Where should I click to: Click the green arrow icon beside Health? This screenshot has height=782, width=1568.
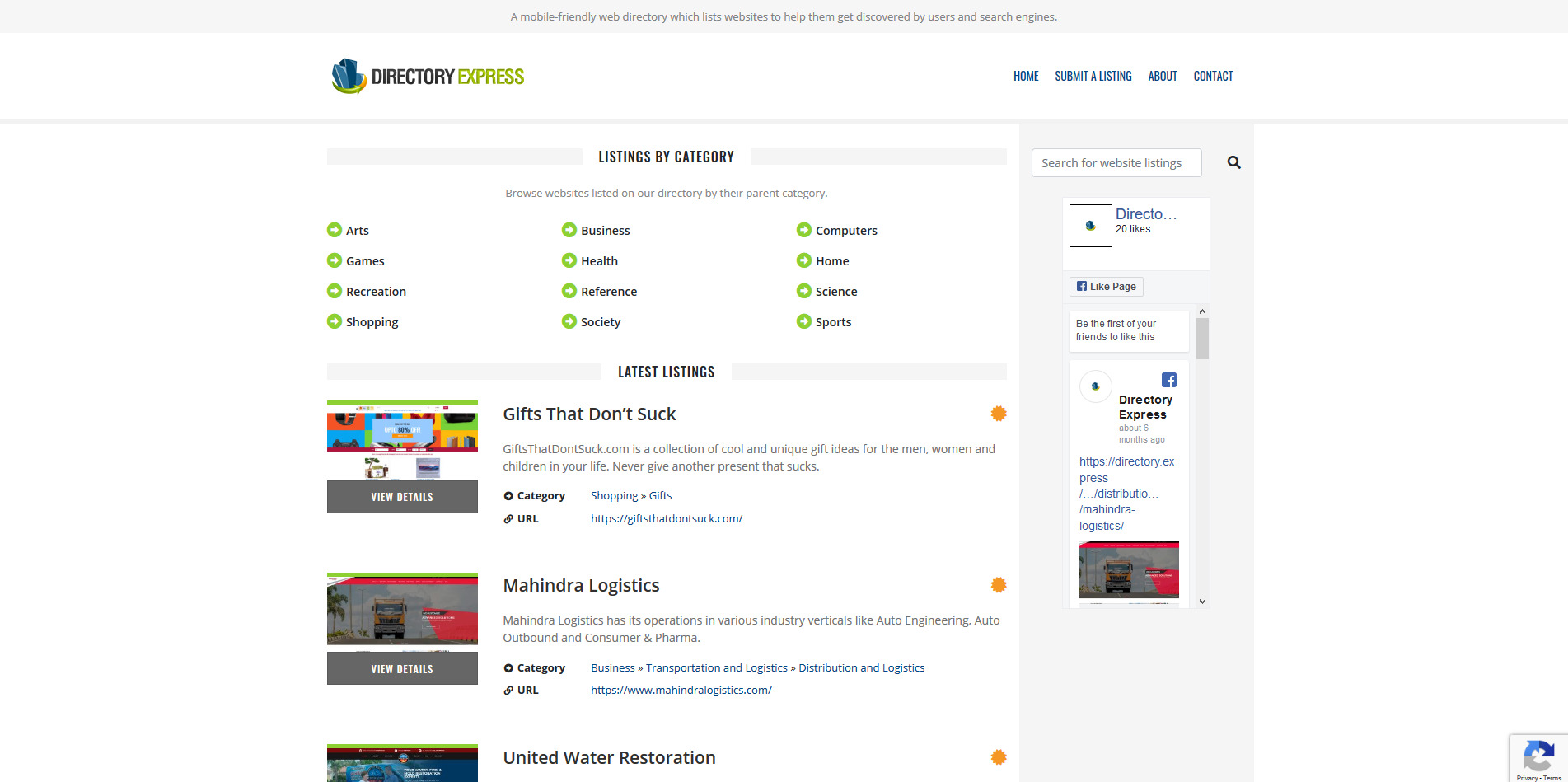tap(569, 260)
